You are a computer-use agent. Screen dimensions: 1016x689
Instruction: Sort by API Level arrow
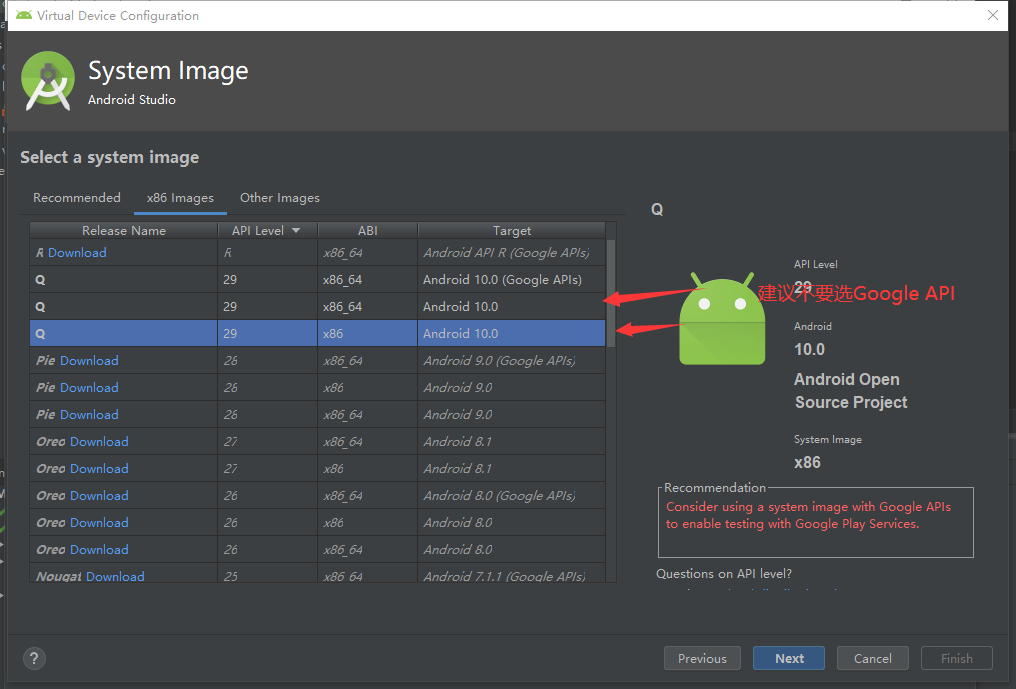(x=296, y=231)
